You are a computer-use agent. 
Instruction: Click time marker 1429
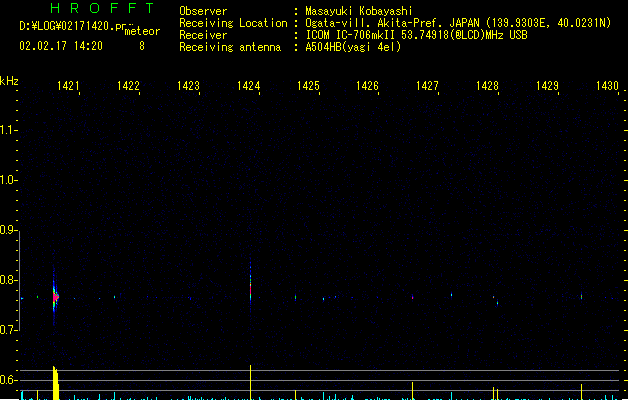tap(547, 86)
